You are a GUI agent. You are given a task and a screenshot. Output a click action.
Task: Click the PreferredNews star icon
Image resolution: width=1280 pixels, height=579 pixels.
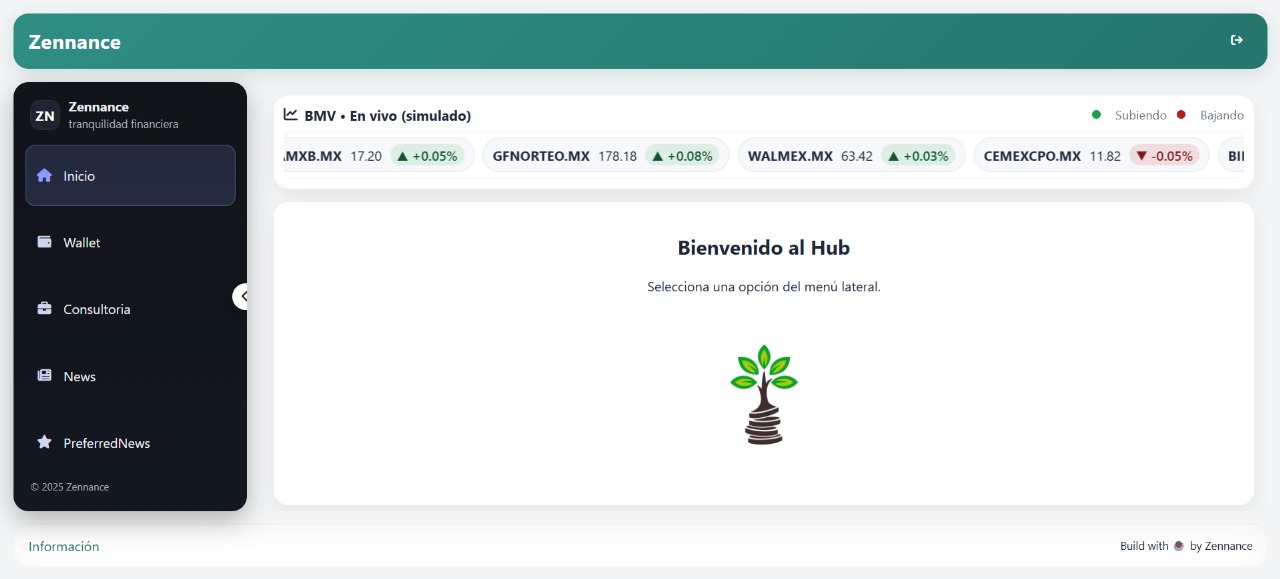[x=44, y=442]
